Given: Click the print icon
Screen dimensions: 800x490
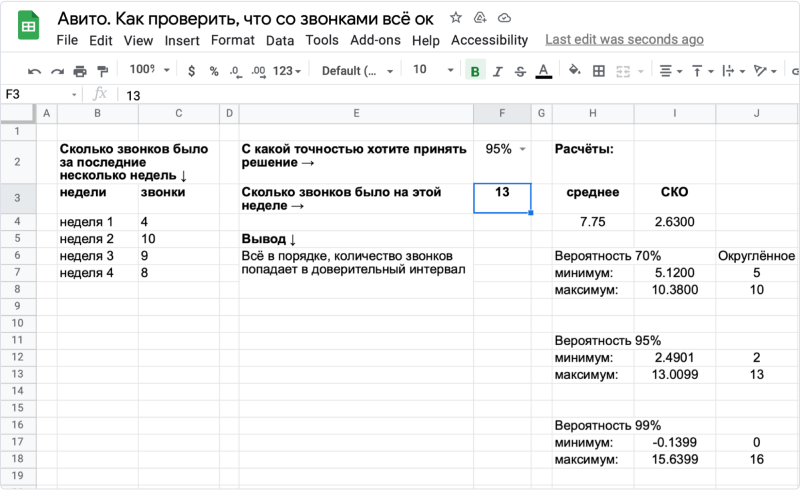Looking at the screenshot, I should 79,71.
